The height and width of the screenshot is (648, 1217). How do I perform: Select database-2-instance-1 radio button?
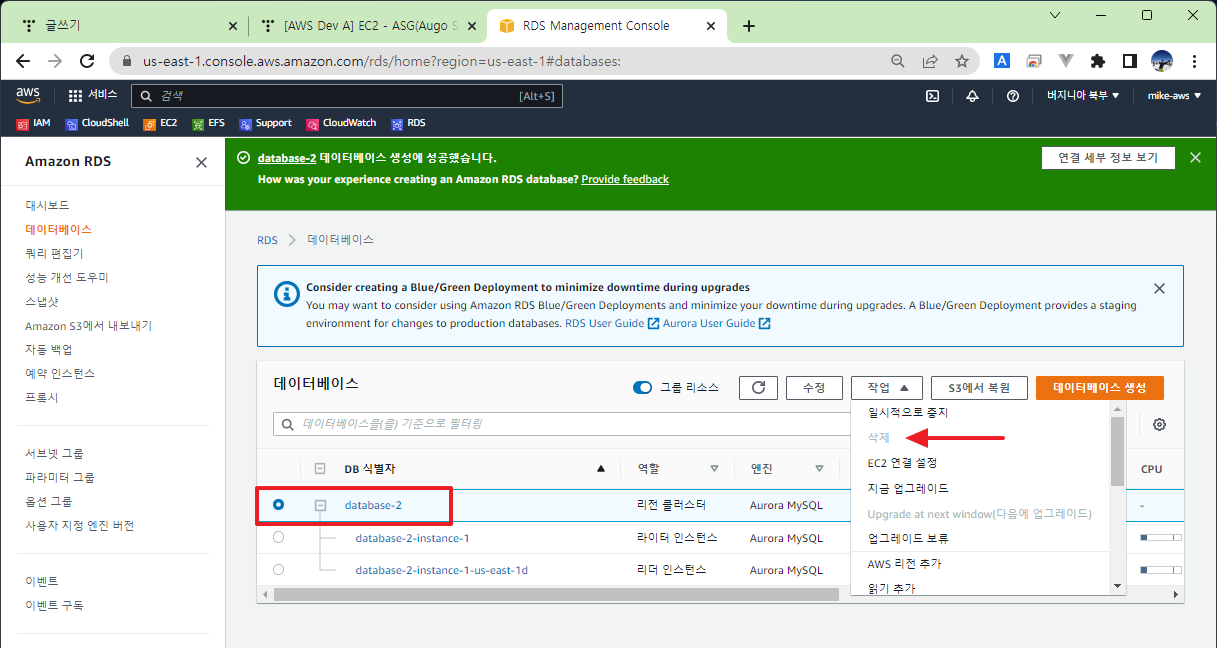pyautogui.click(x=278, y=537)
